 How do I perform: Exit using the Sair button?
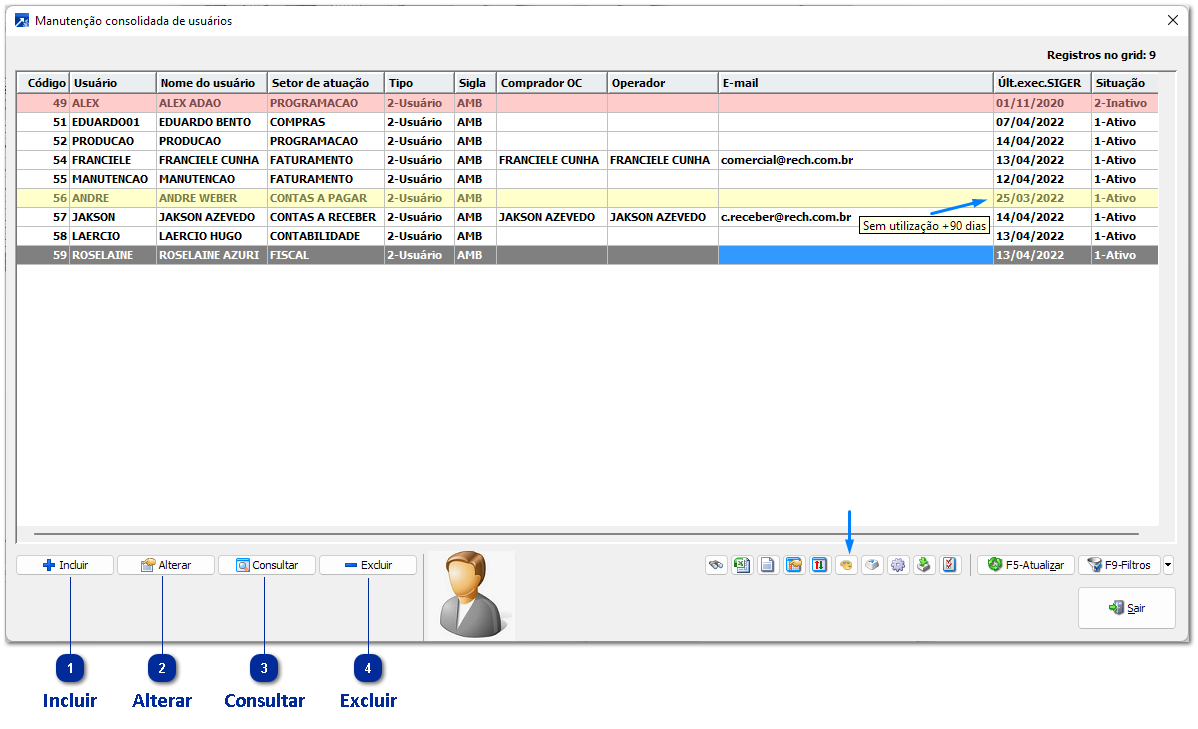[x=1126, y=608]
